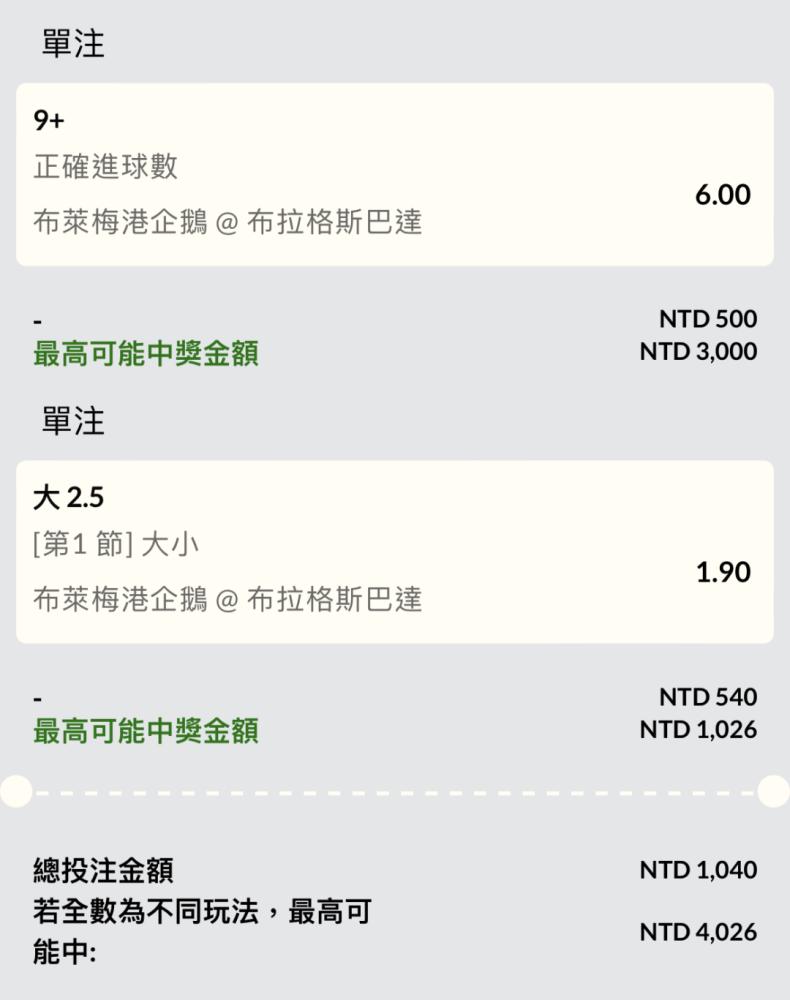This screenshot has height=1000, width=790.
Task: Click the [第1 節] 大小 market label
Action: coord(116,544)
